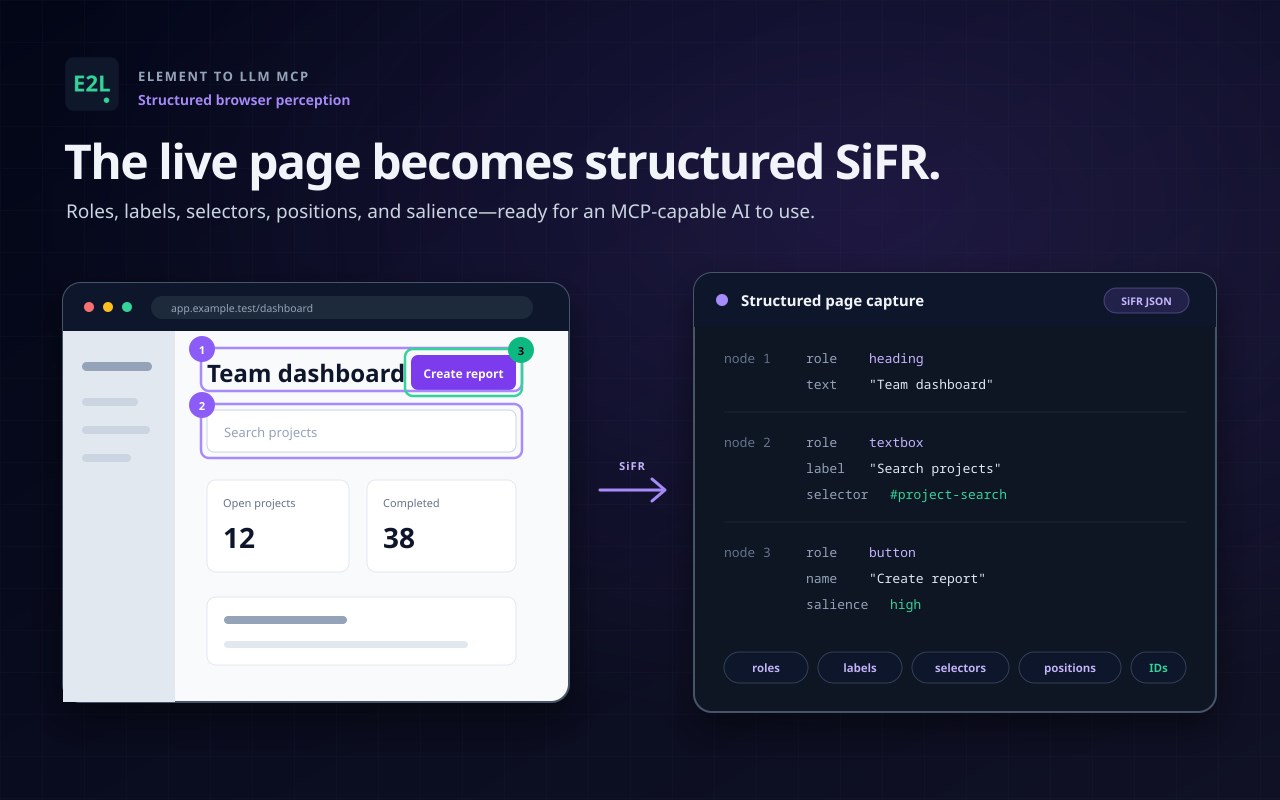Click the E2L logo icon
Image resolution: width=1280 pixels, height=800 pixels.
(92, 84)
